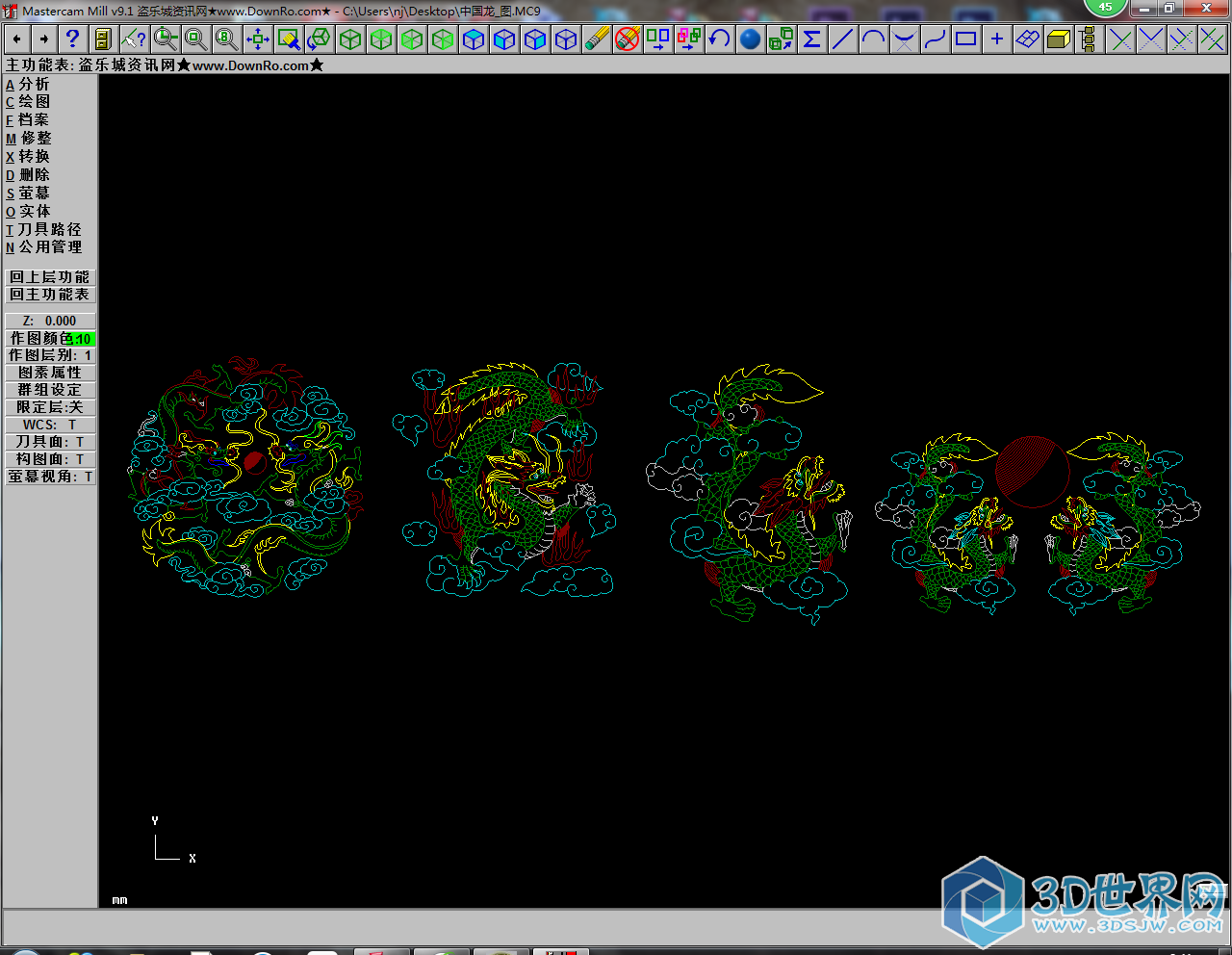Open 公用管理 (NC utils) menu
The image size is (1232, 955).
point(44,247)
